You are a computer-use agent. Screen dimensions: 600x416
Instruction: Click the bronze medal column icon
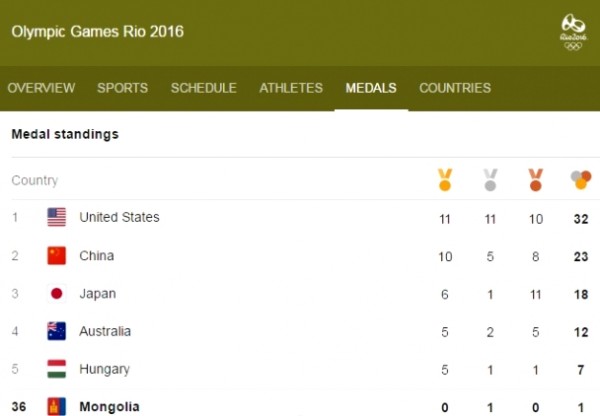pos(535,180)
